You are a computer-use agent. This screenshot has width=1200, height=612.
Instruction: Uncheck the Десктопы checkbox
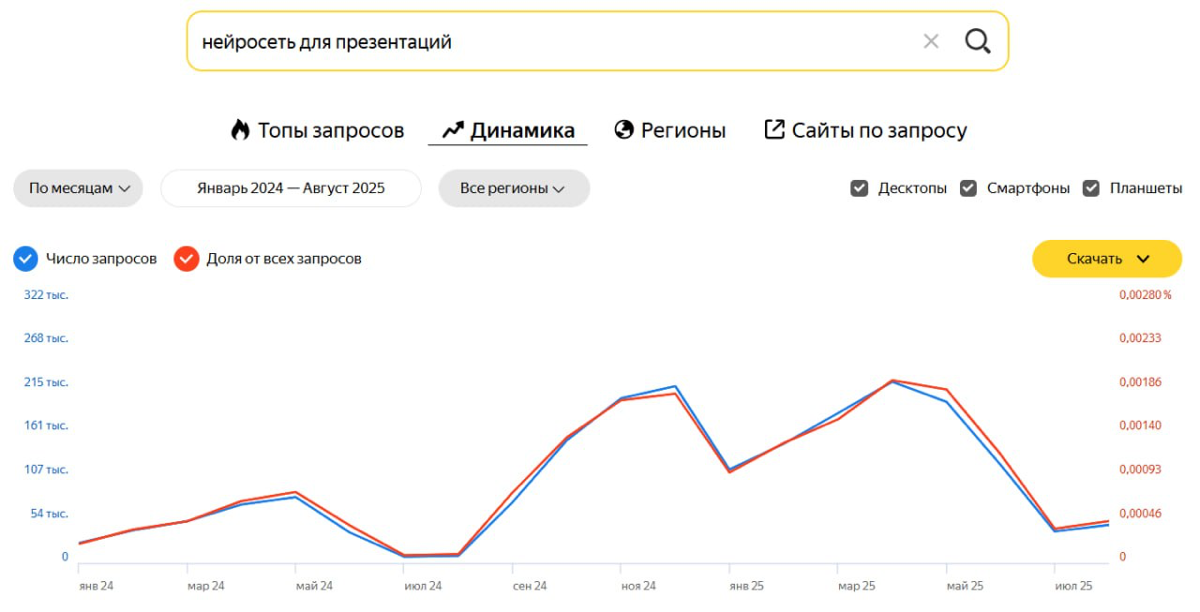pyautogui.click(x=859, y=188)
